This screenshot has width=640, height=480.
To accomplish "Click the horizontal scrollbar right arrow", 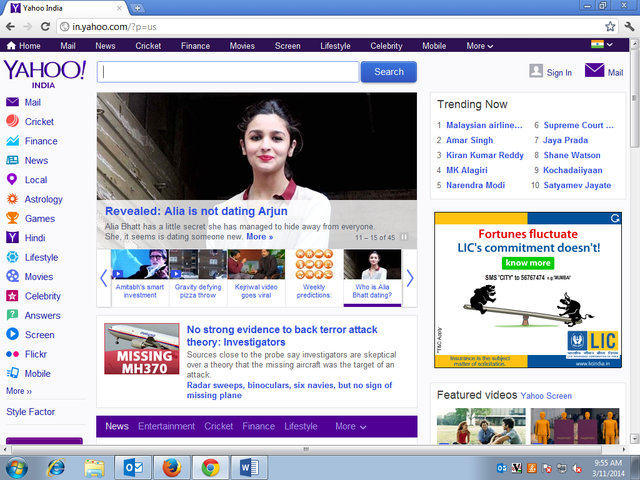I will 624,449.
